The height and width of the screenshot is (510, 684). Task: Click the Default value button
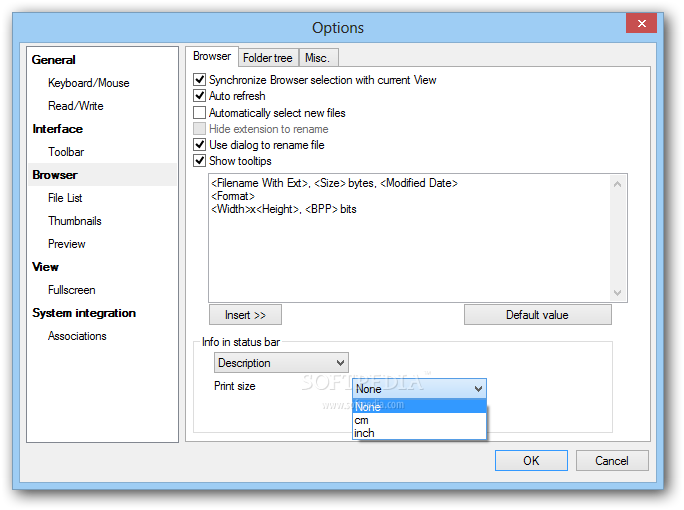click(x=537, y=315)
